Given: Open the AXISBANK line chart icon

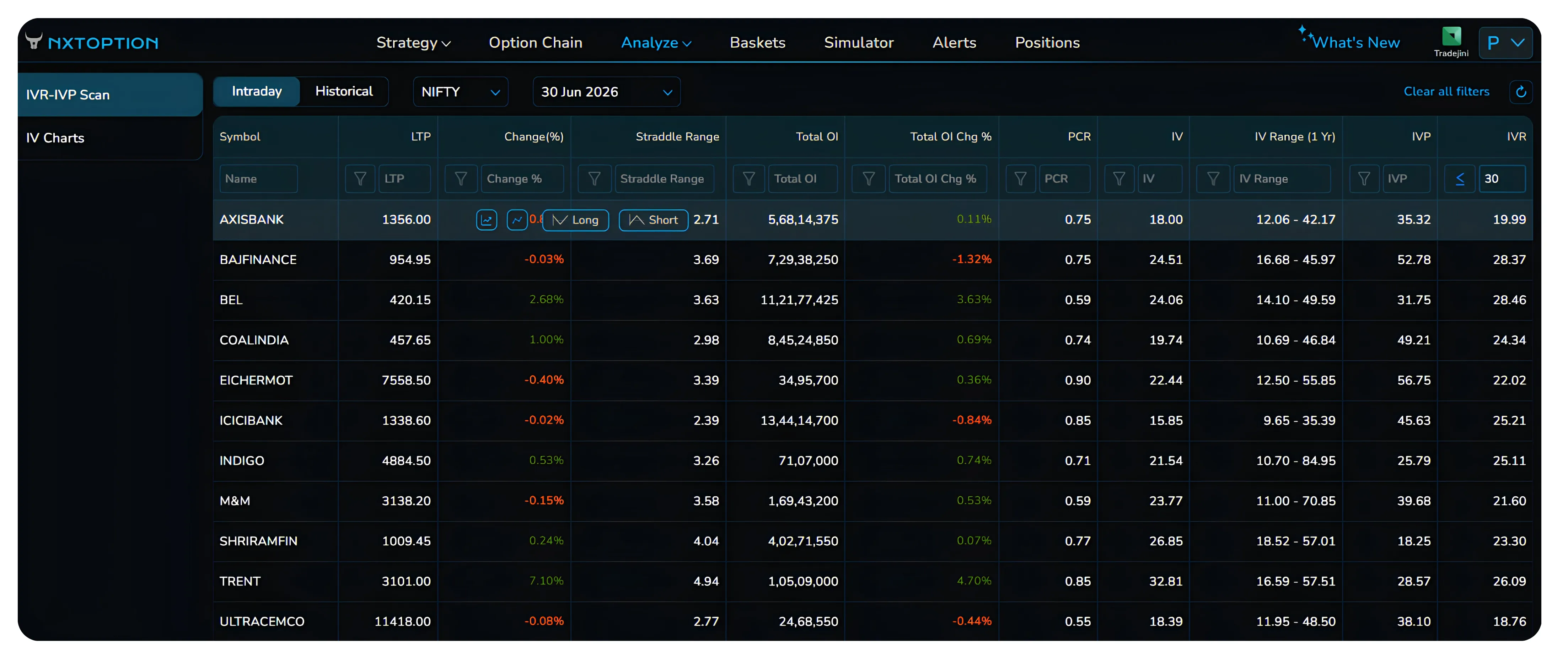Looking at the screenshot, I should [x=517, y=220].
